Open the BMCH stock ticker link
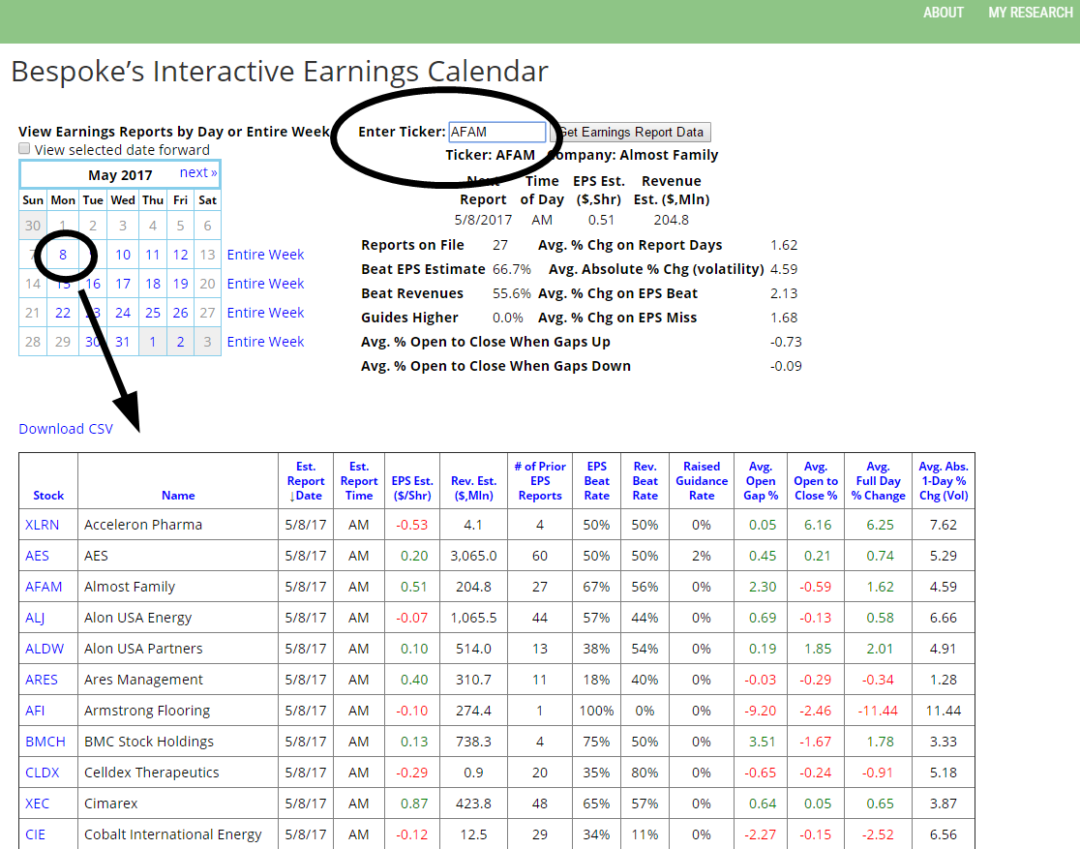 tap(45, 742)
